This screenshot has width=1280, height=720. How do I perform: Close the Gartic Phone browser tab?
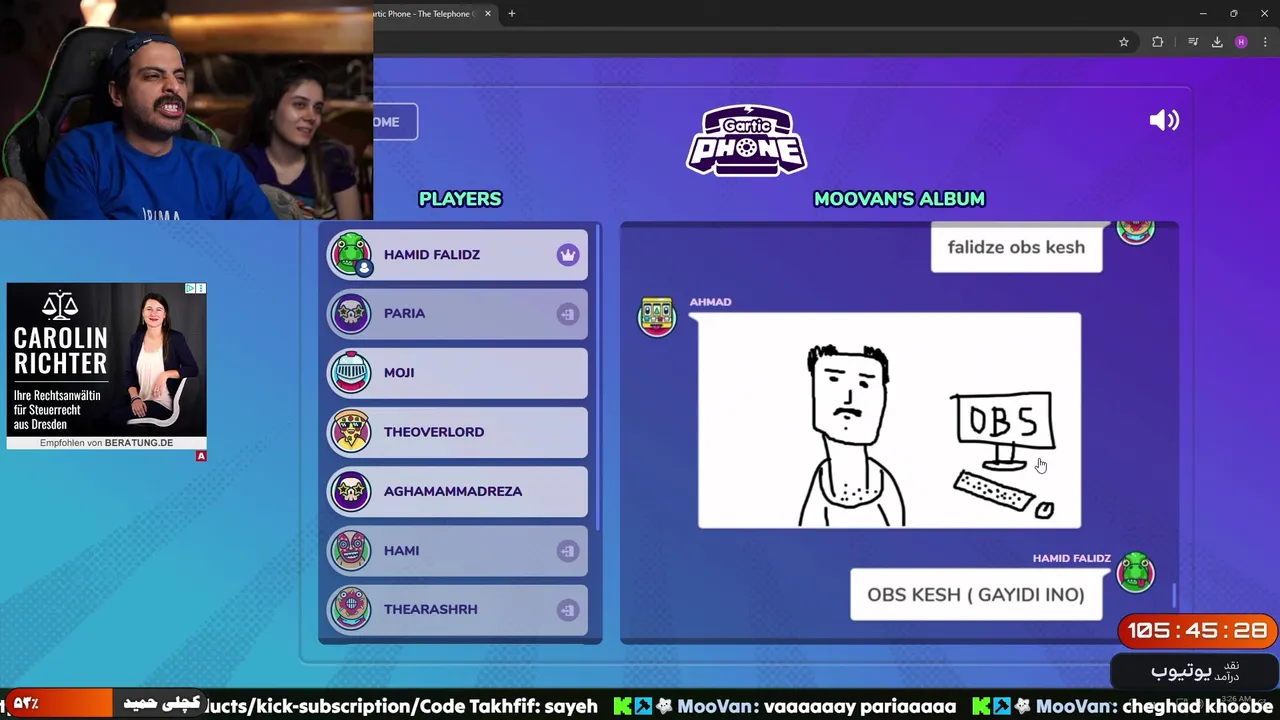488,14
